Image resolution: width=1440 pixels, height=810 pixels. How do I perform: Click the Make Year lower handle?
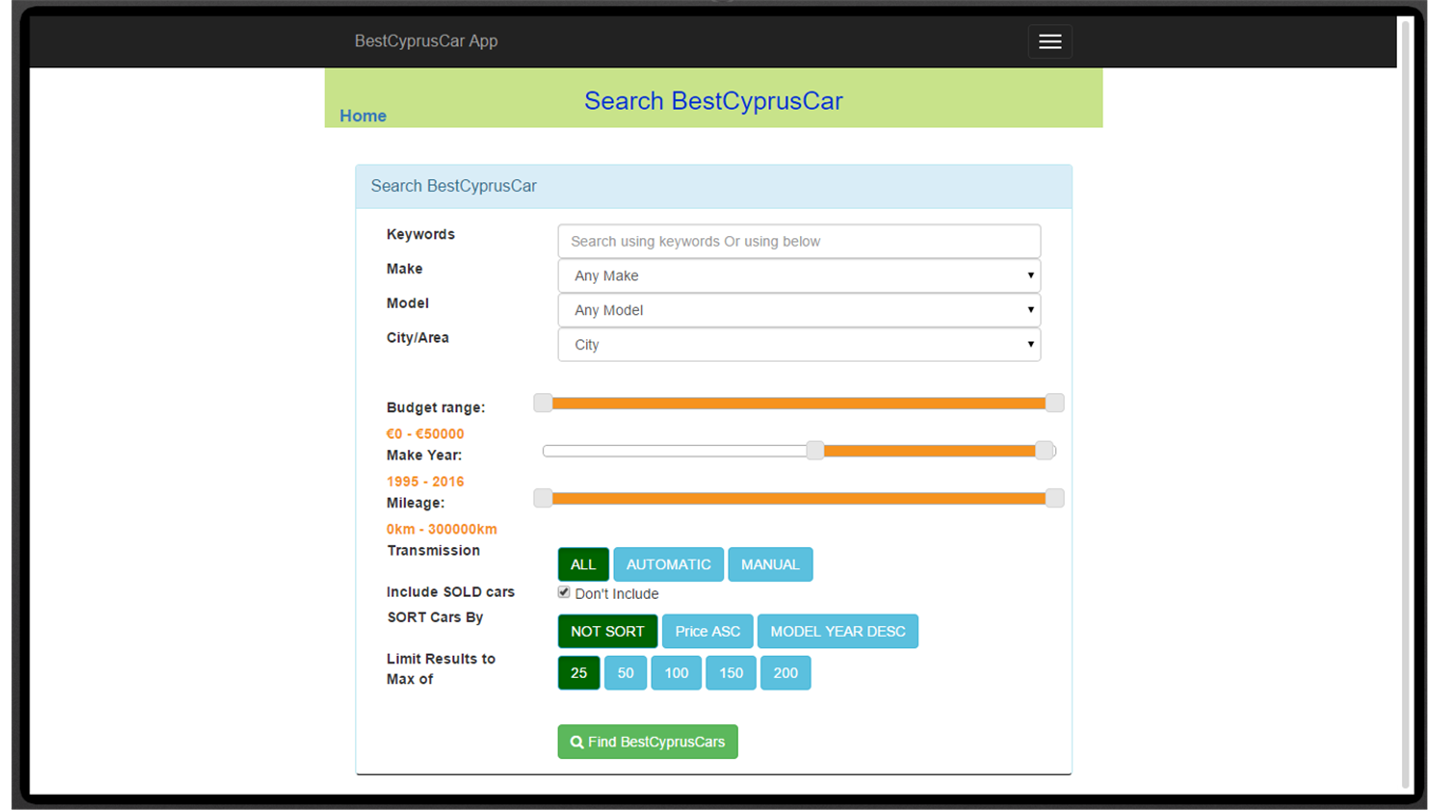click(815, 451)
